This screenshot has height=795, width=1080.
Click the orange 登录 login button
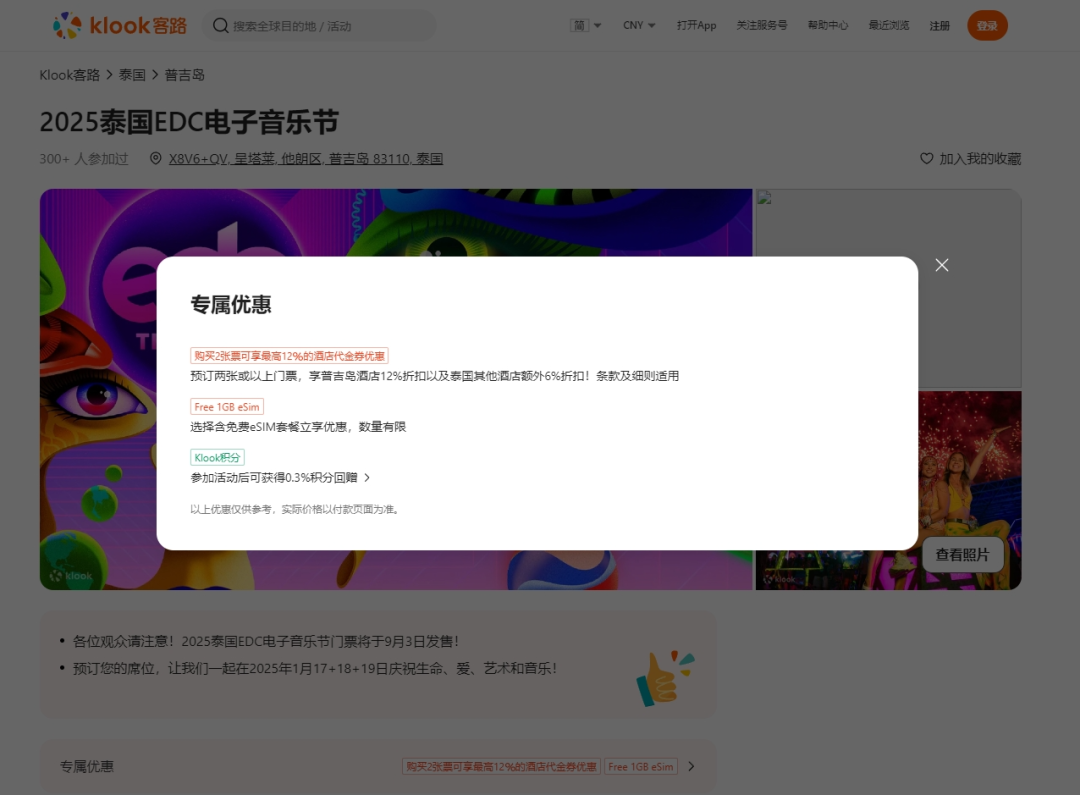coord(987,25)
